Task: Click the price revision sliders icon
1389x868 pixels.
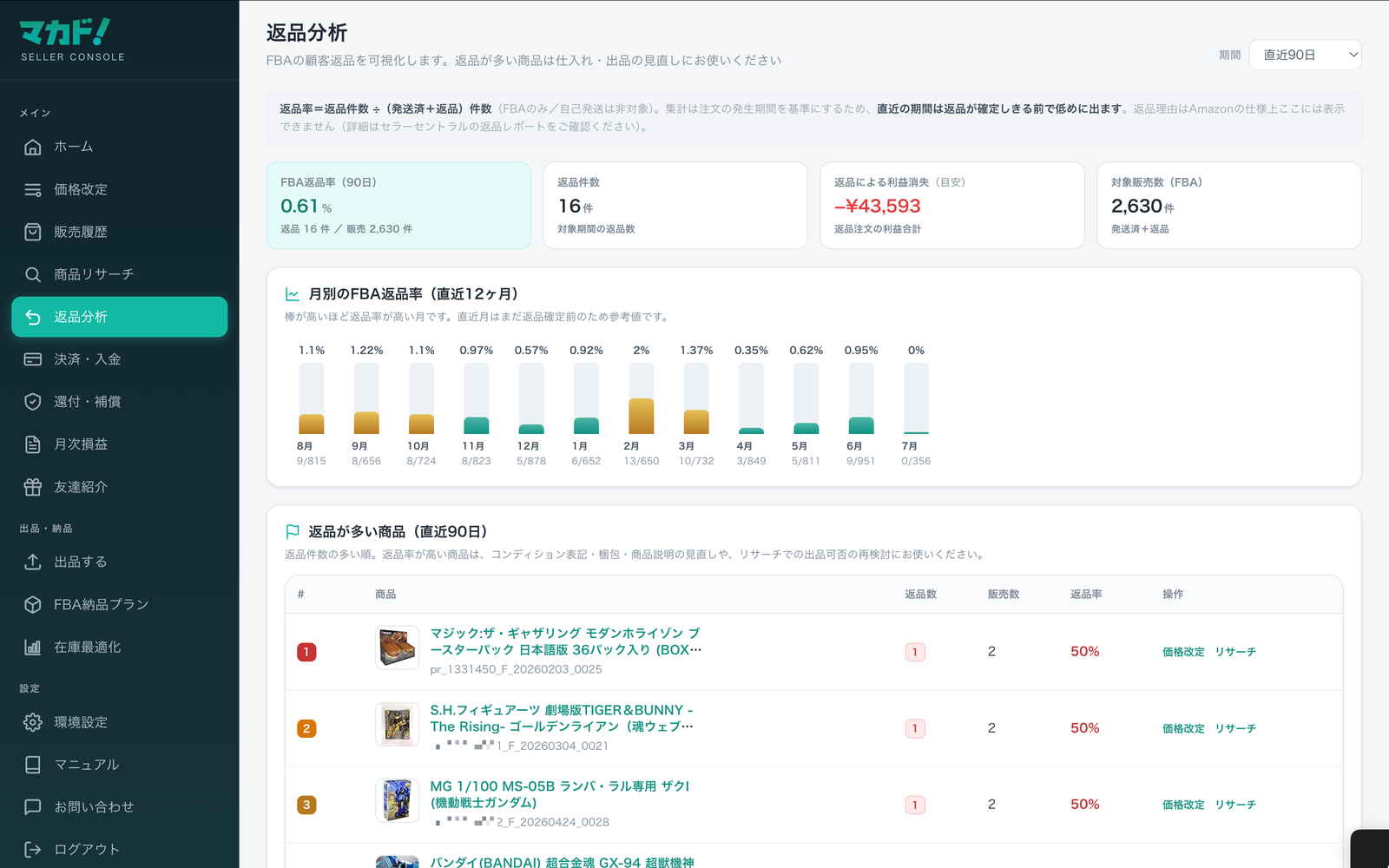Action: pos(33,189)
